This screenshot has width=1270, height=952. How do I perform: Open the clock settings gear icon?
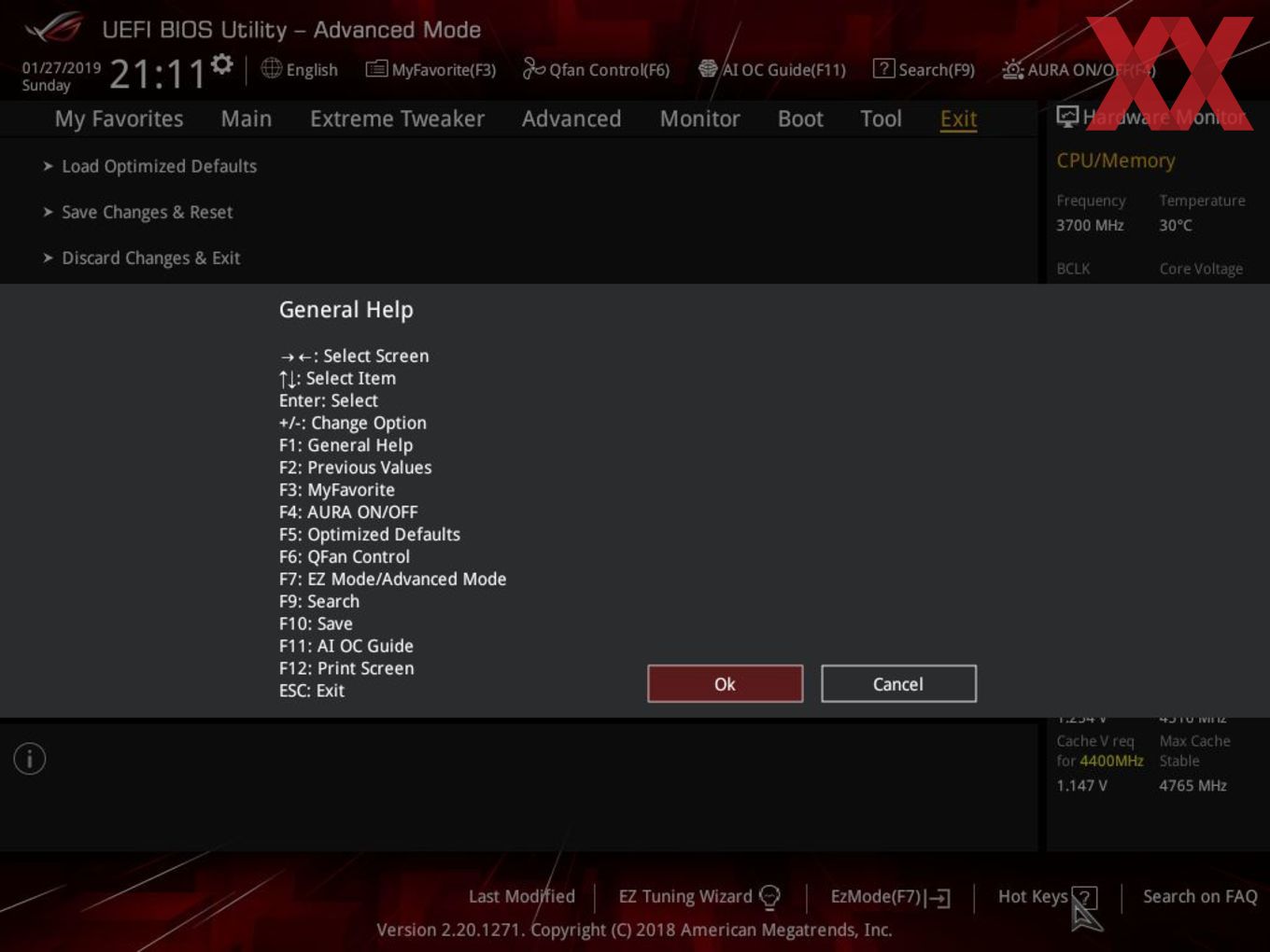tap(221, 64)
